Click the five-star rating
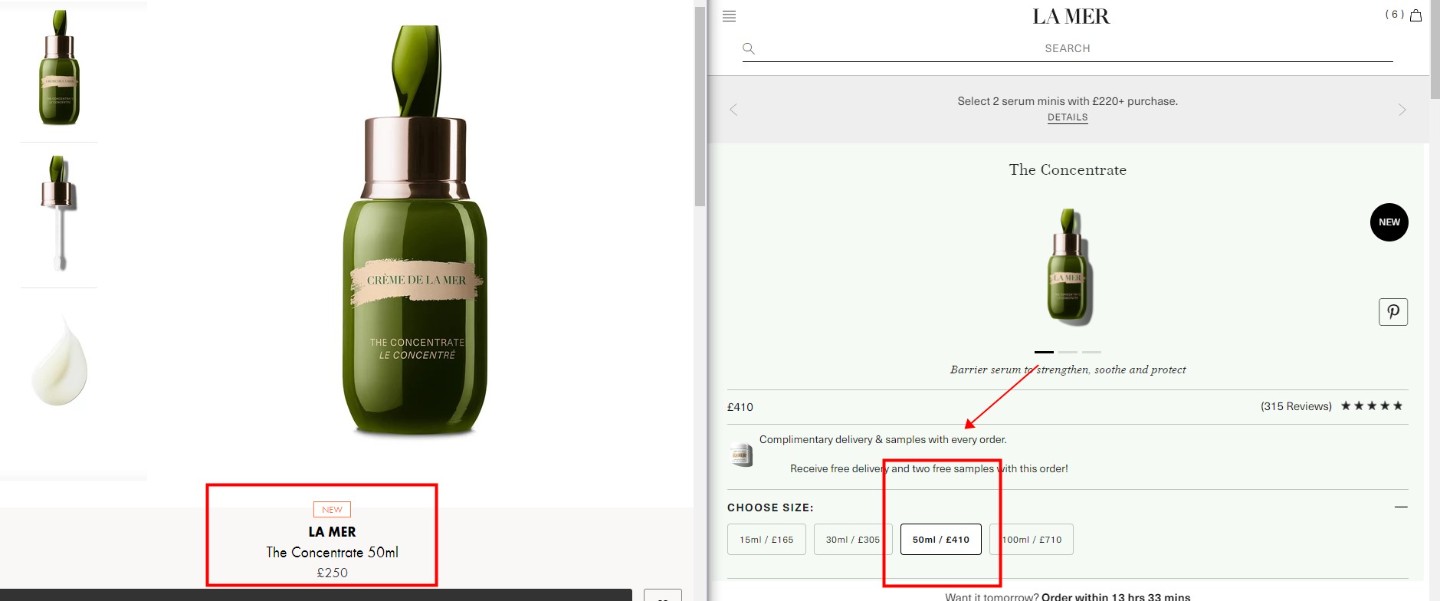 [1372, 406]
